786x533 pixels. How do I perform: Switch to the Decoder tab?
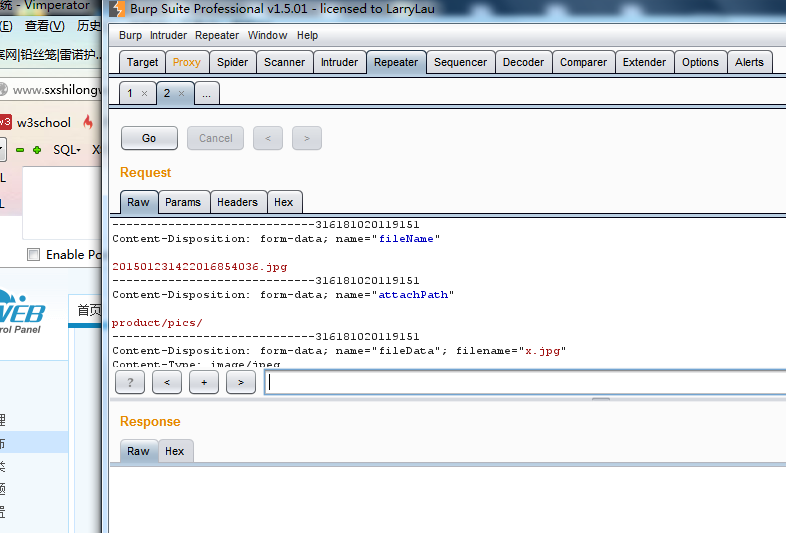[523, 62]
